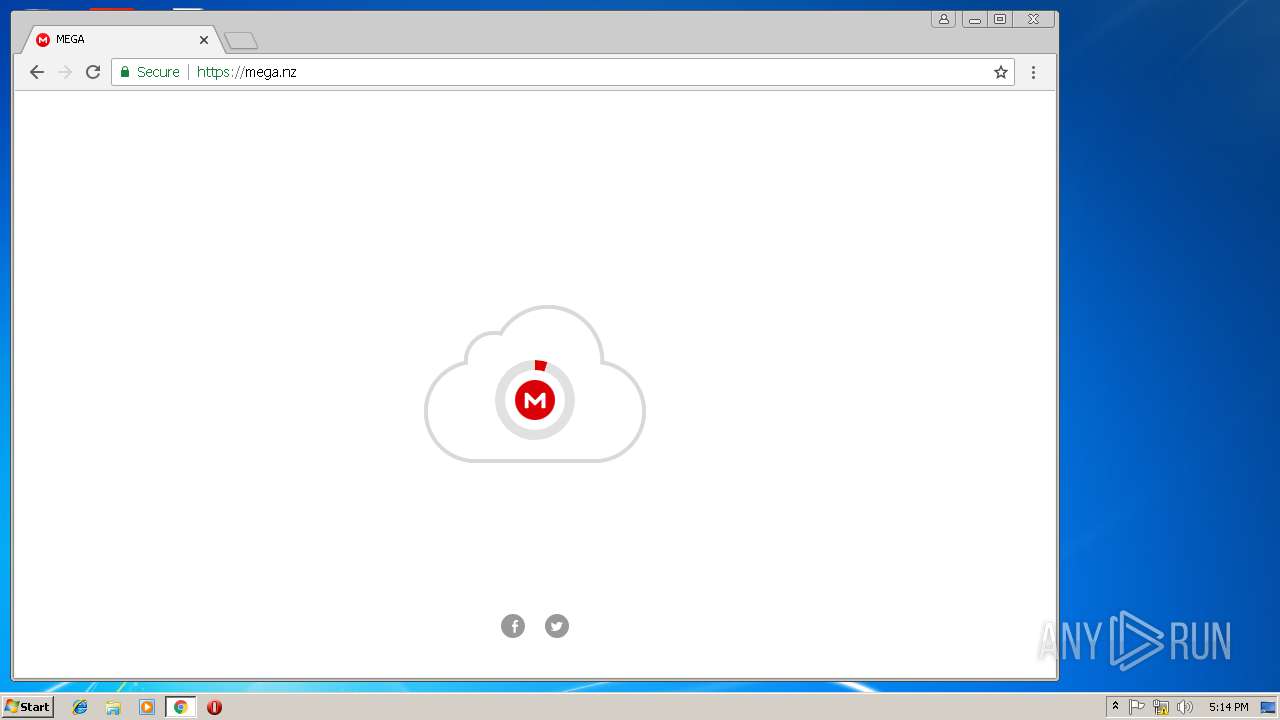Click the 5:14 PM clock
Screen dimensions: 1280x720
[1228, 707]
